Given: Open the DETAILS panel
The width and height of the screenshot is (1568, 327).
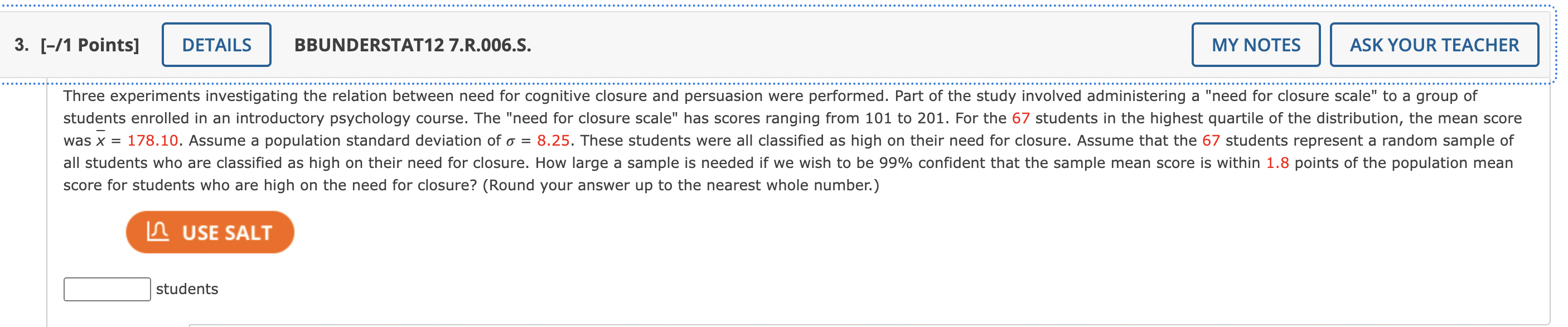Looking at the screenshot, I should 216,44.
